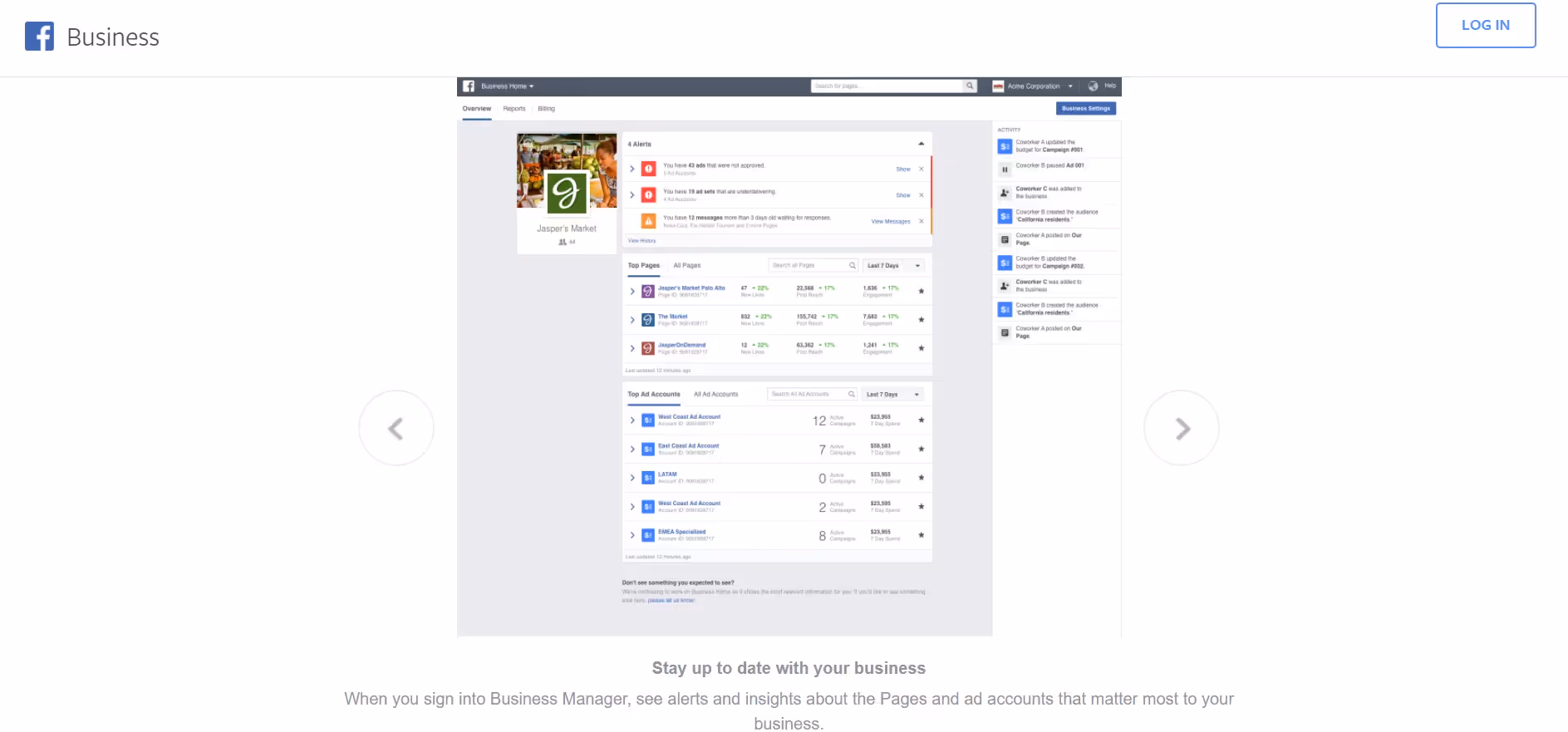Toggle the favorite star for LATAM
The image size is (1568, 732).
[x=922, y=477]
